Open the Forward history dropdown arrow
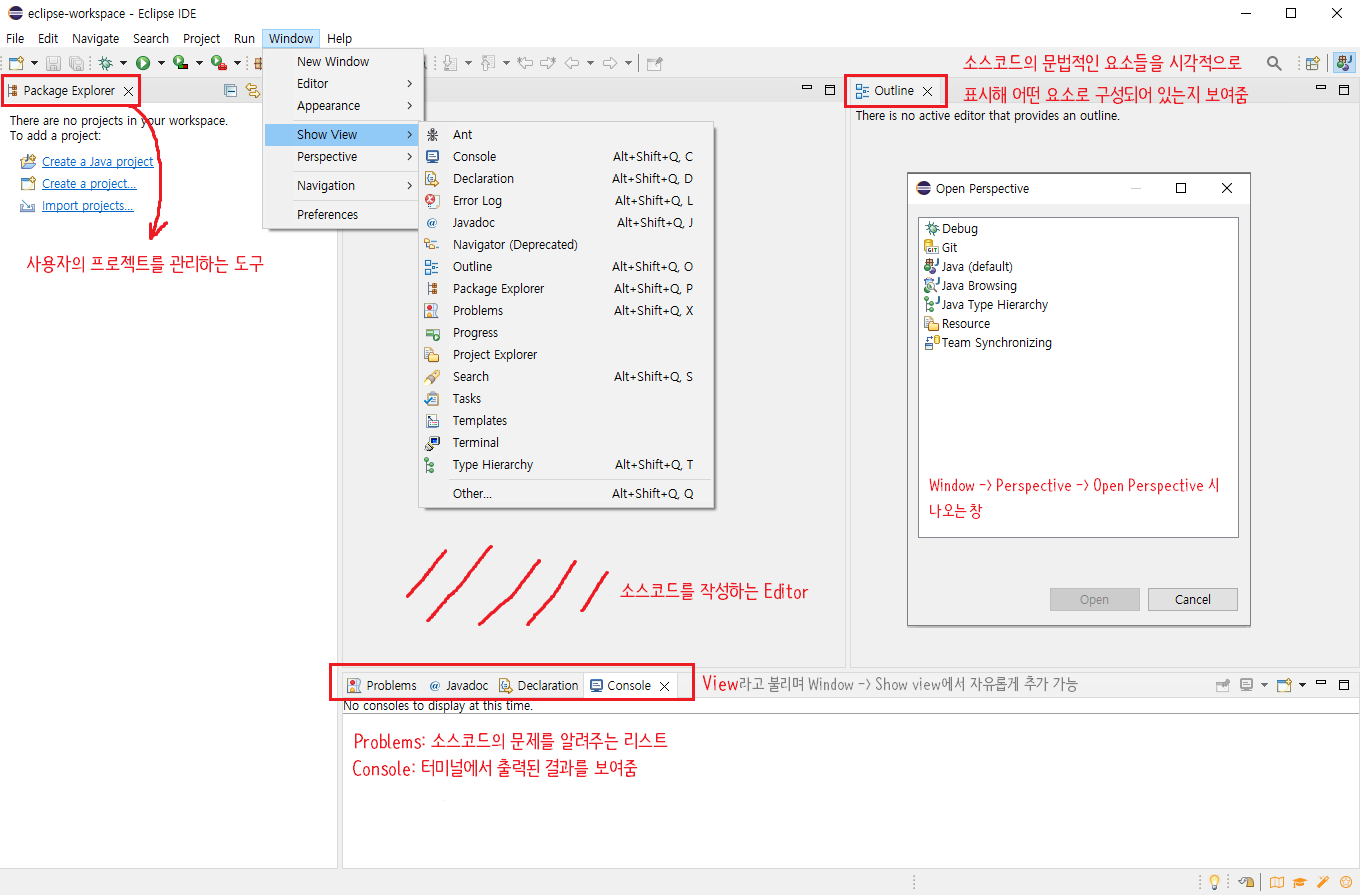 [628, 63]
